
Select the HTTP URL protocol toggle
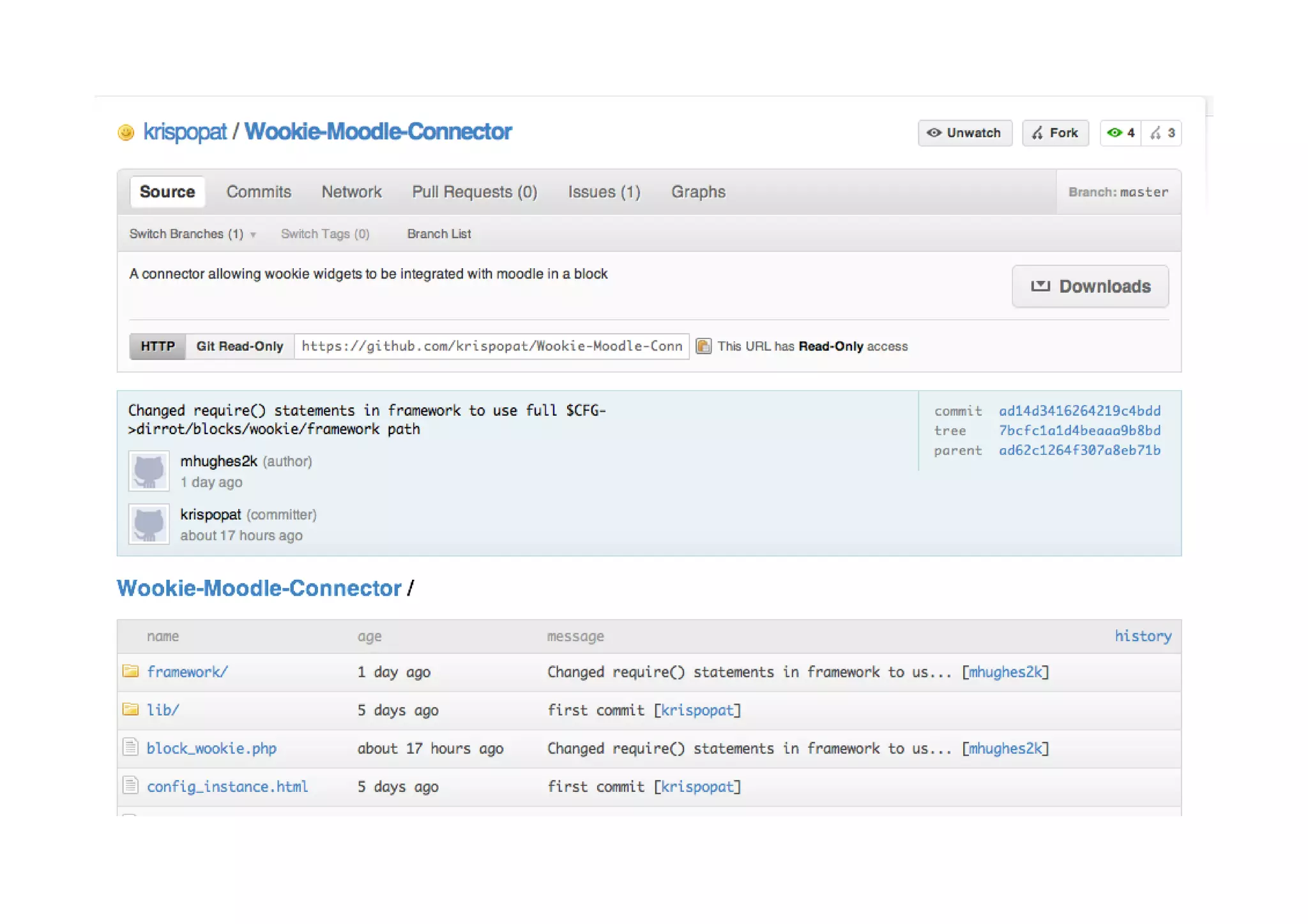[158, 346]
